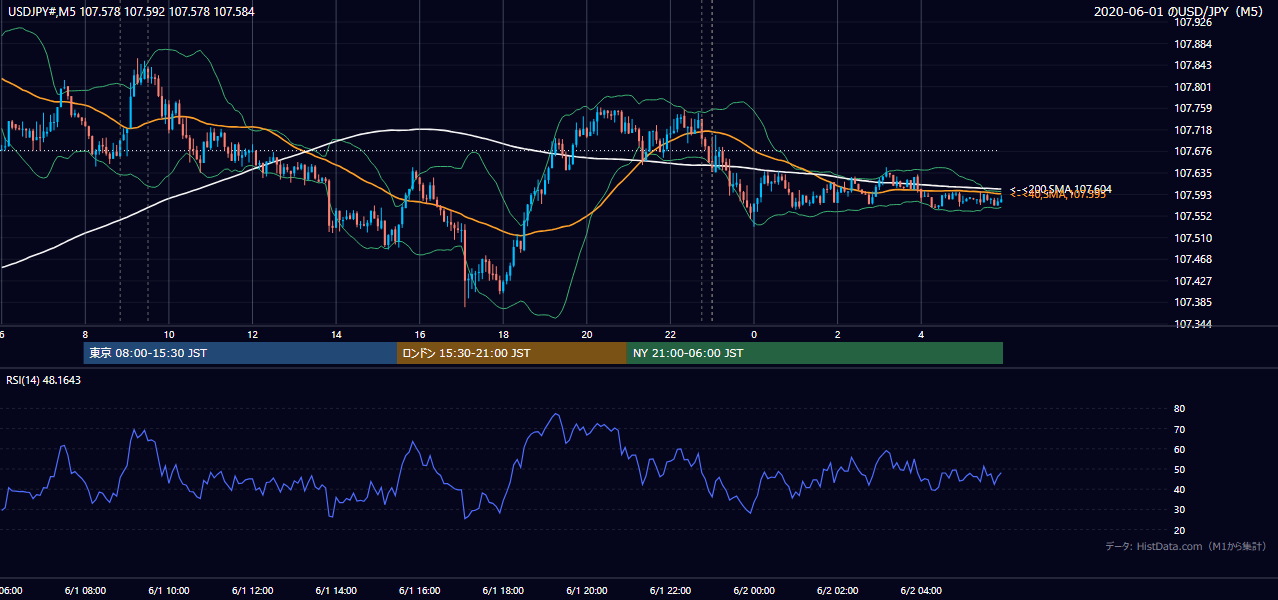Click price axis label 107.843
Screen dimensions: 1278x600
(x=1194, y=65)
